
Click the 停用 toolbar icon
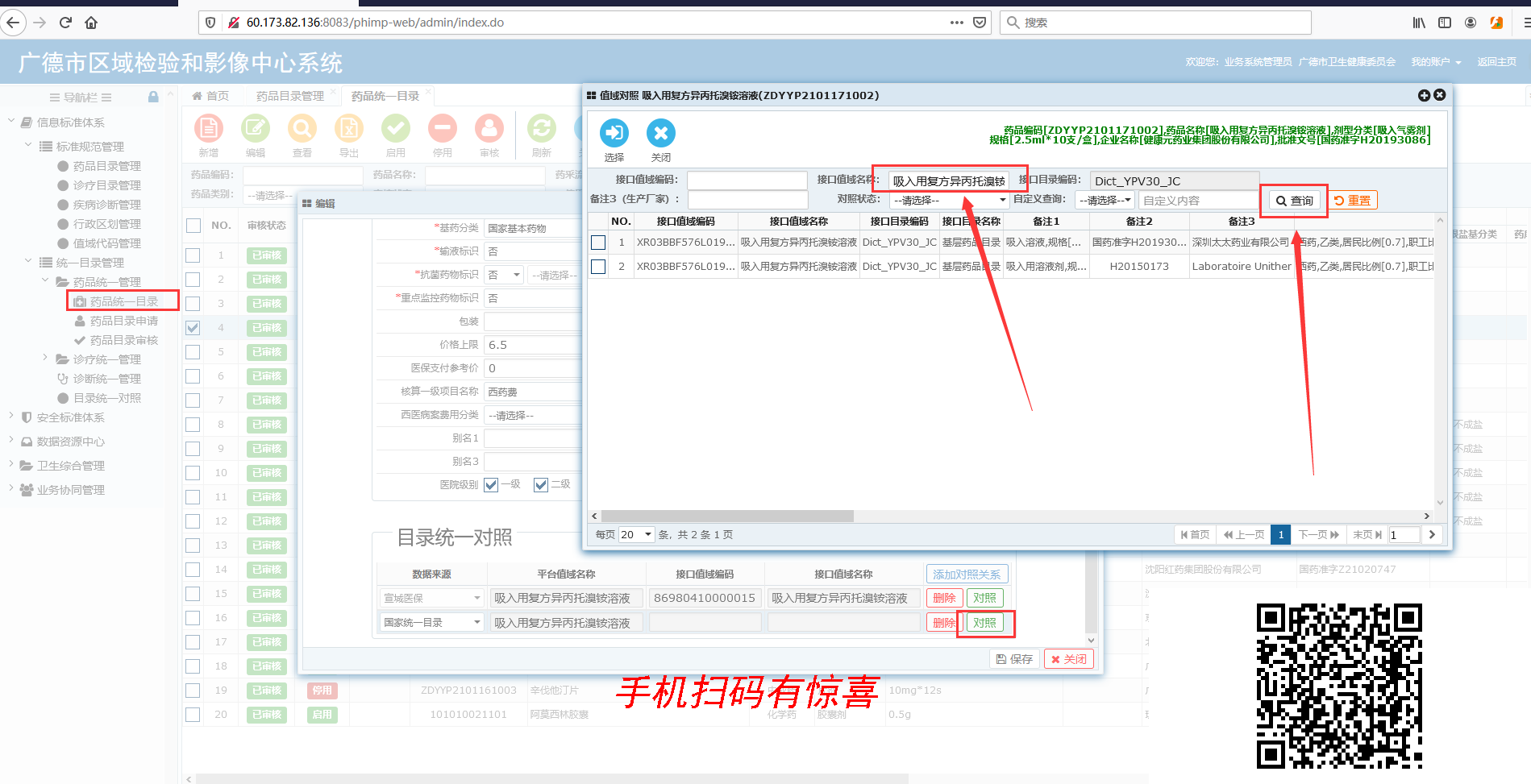pos(443,128)
